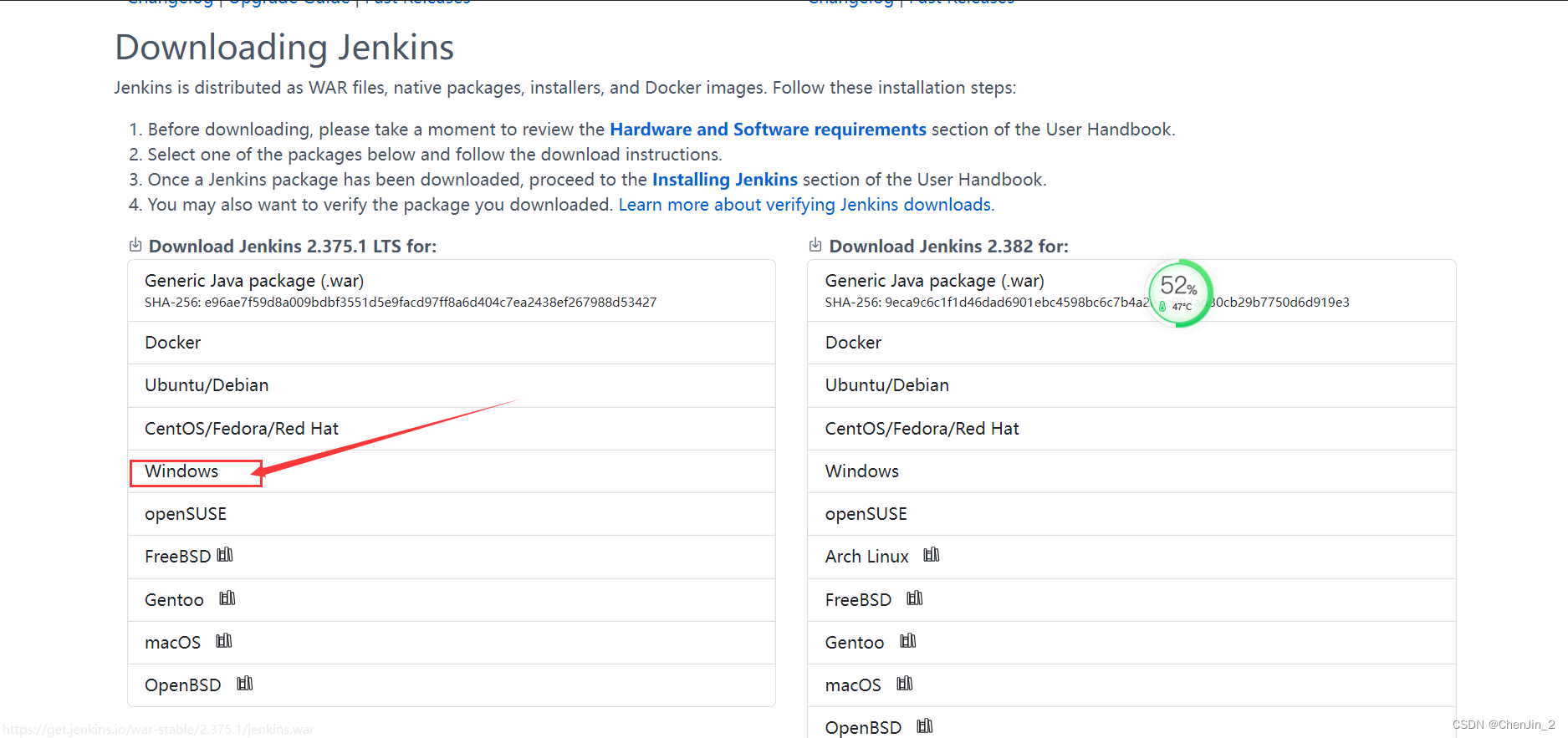Select Ubuntu/Debian under the 2.382 list
The width and height of the screenshot is (1568, 738).
point(1131,385)
